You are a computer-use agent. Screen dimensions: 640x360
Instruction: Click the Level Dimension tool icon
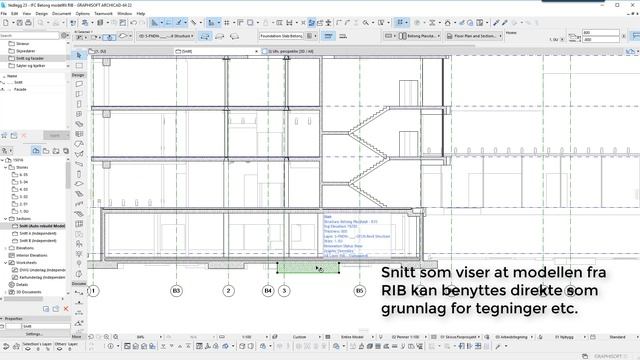79,303
